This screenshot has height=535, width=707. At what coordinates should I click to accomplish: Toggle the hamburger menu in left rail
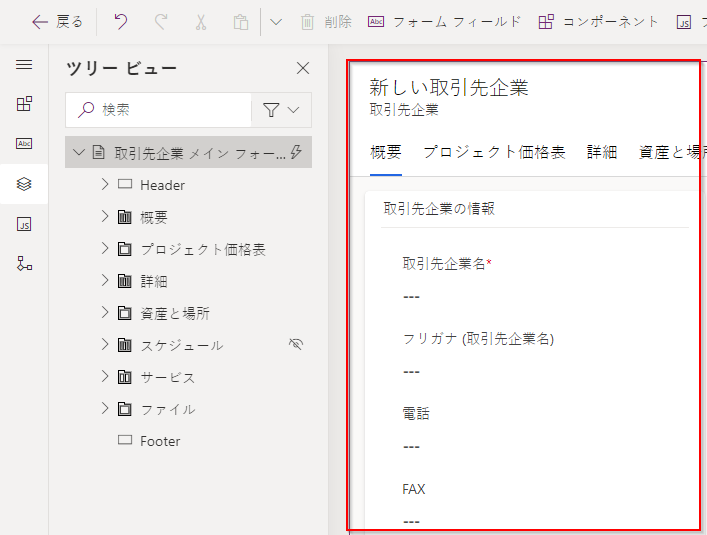[x=24, y=64]
